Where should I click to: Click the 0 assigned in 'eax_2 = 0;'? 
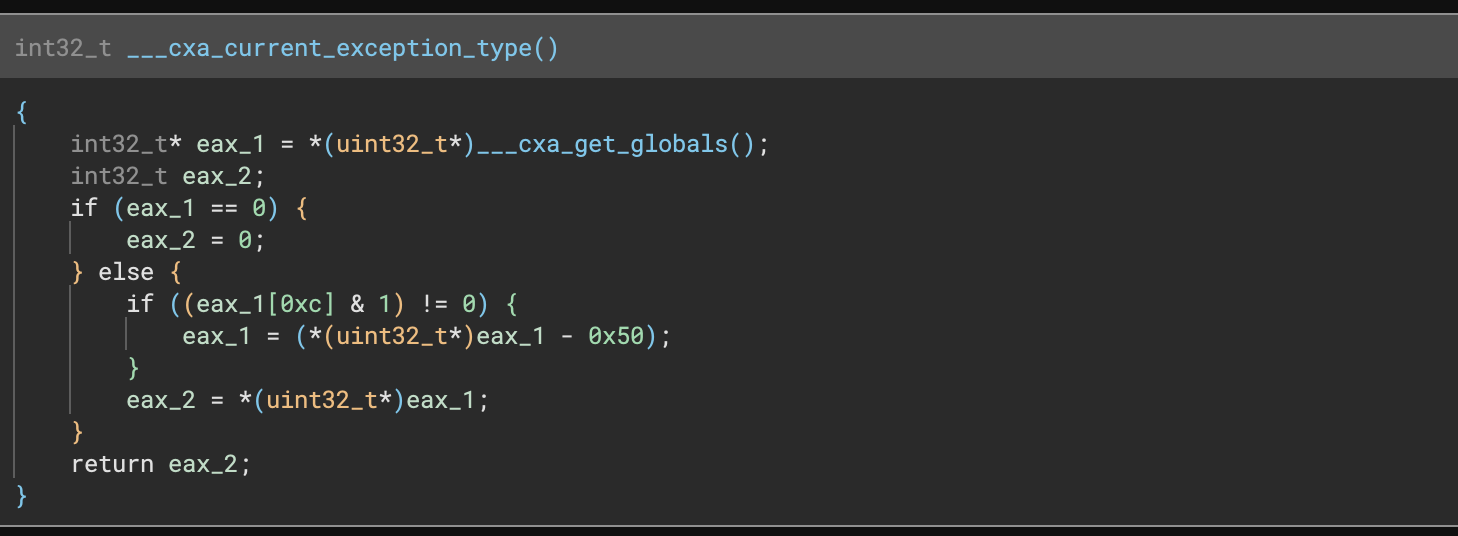245,240
